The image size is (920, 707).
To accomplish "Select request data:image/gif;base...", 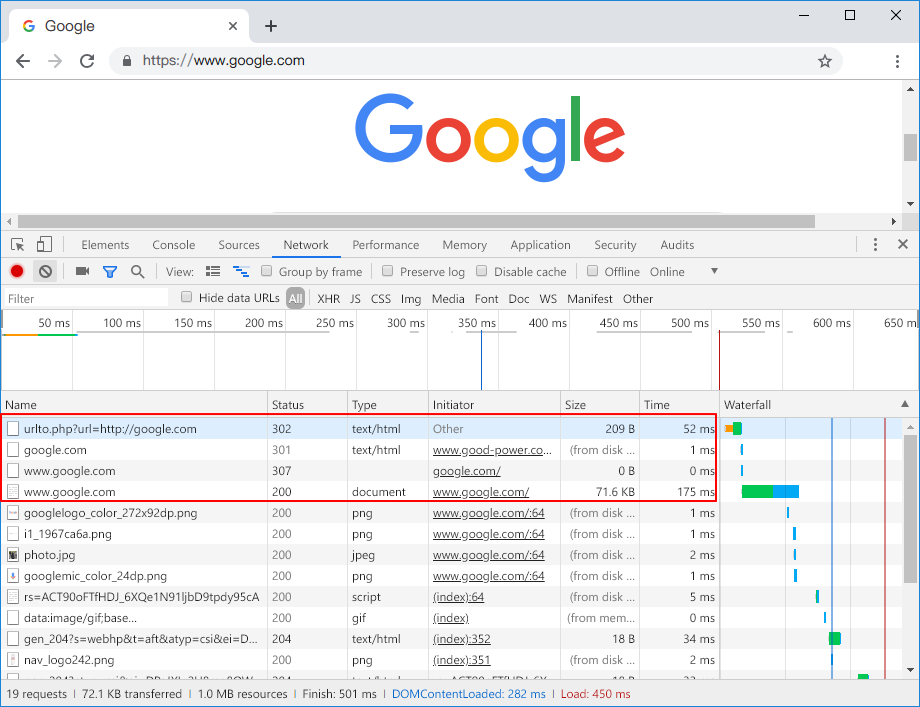I will click(358, 618).
